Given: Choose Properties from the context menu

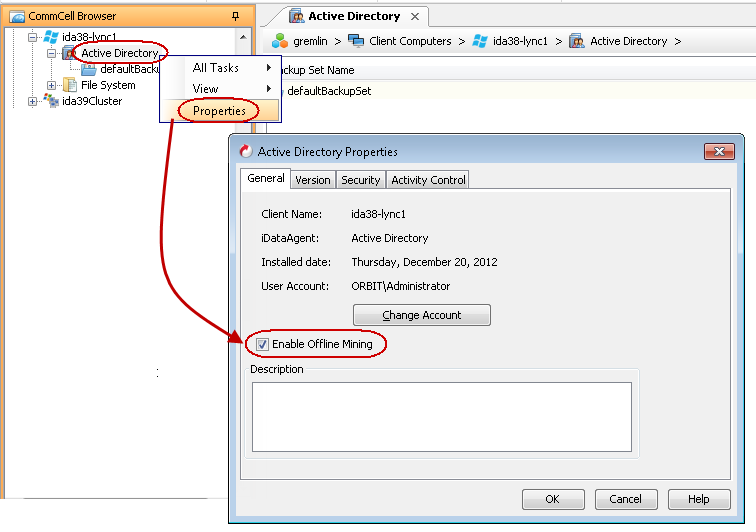Looking at the screenshot, I should click(219, 110).
